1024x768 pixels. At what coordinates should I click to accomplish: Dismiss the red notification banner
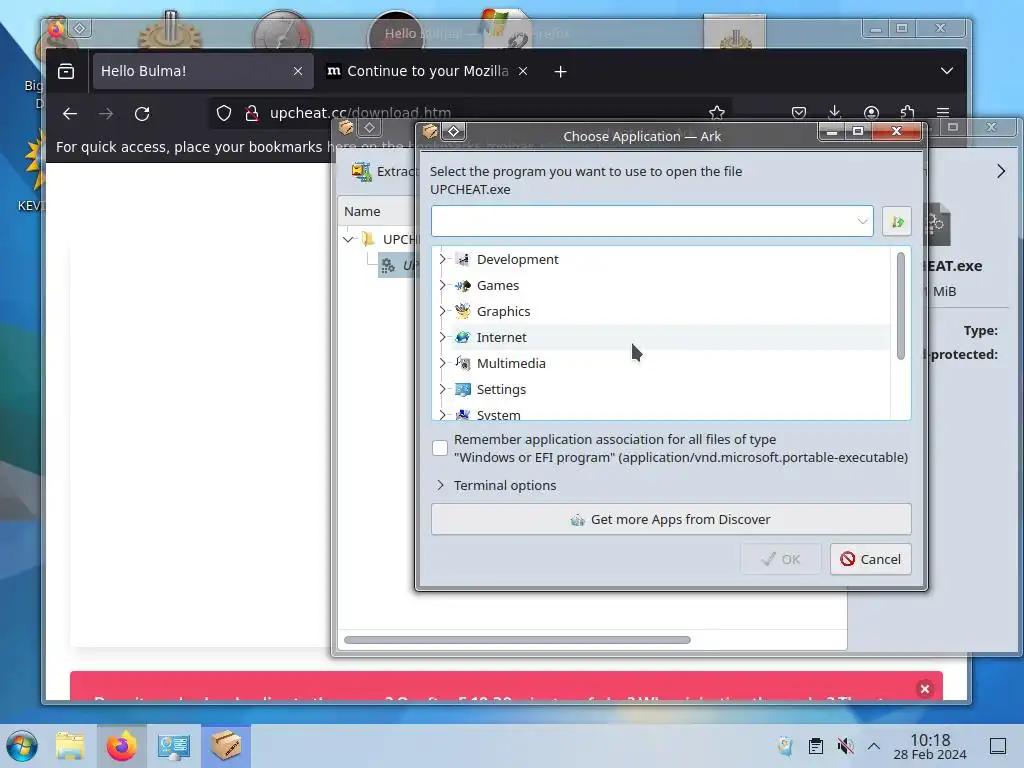[x=925, y=689]
